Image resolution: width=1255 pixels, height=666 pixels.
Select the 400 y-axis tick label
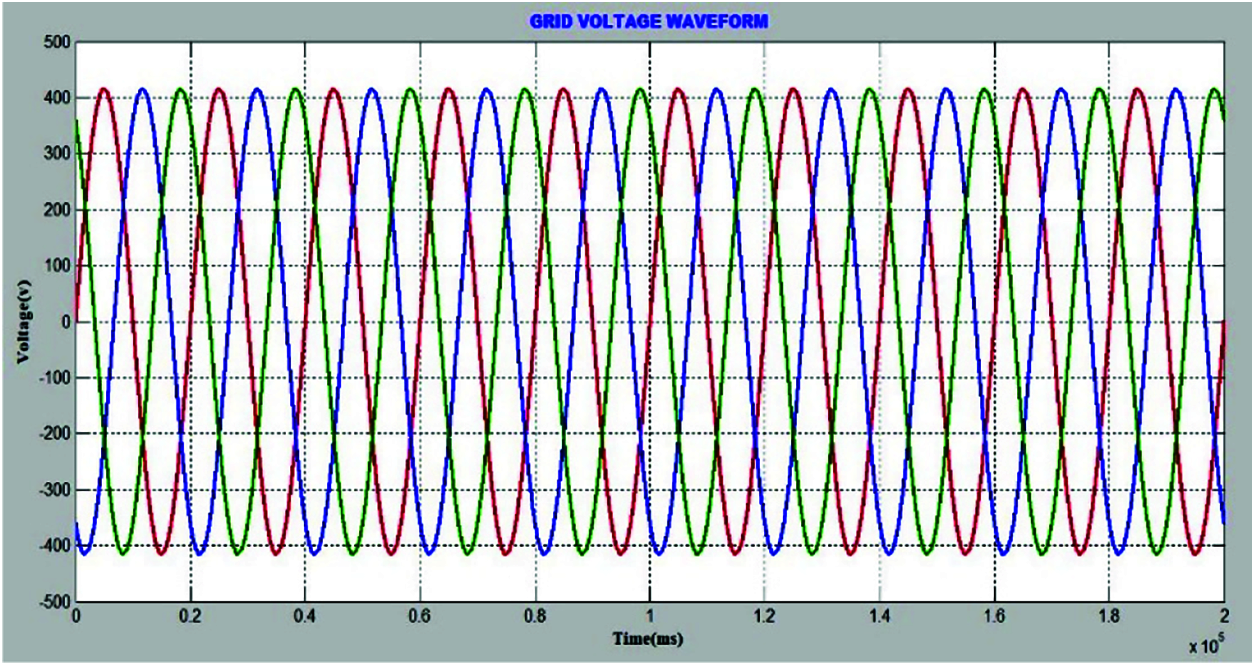(x=54, y=98)
